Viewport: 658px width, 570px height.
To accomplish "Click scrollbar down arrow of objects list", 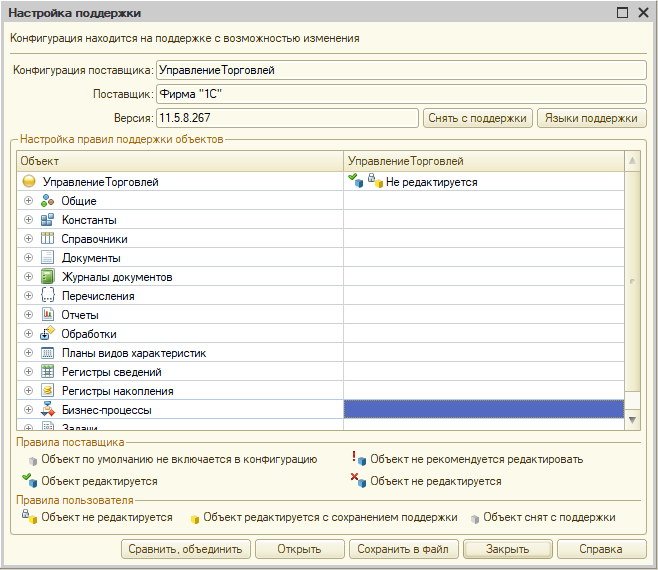I will 632,419.
